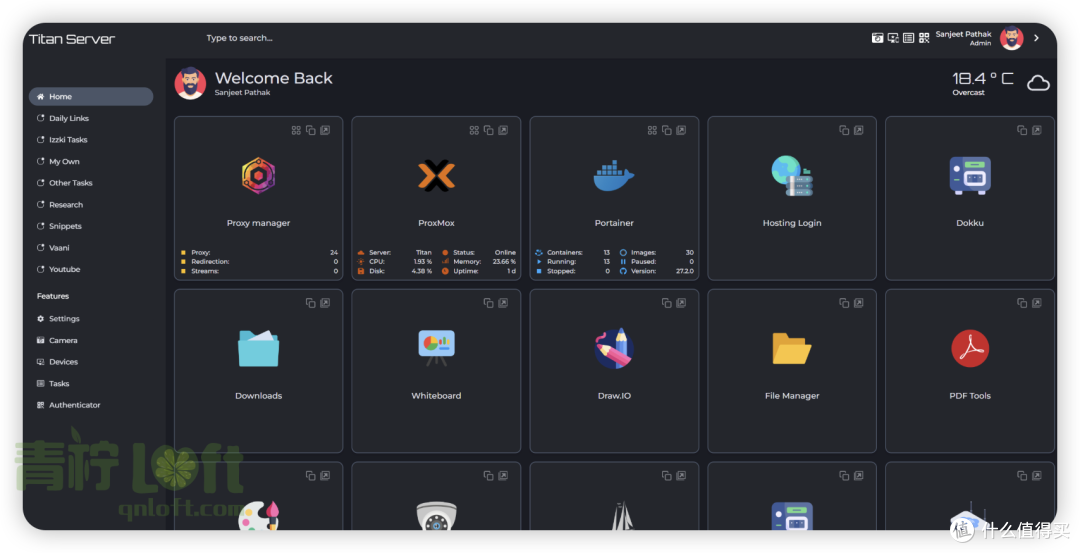
Task: Click the grid icon on Proxy manager card
Action: point(296,130)
